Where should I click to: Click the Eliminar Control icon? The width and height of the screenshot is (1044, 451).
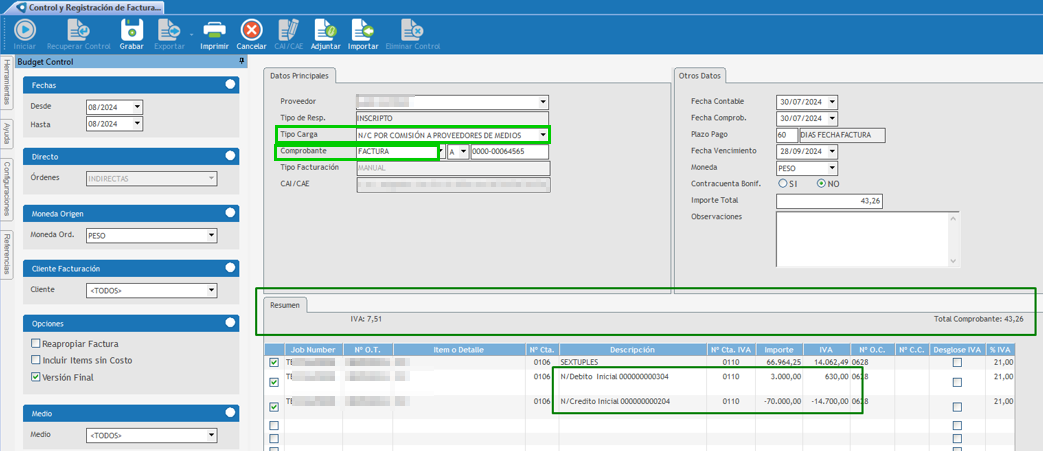click(x=413, y=30)
